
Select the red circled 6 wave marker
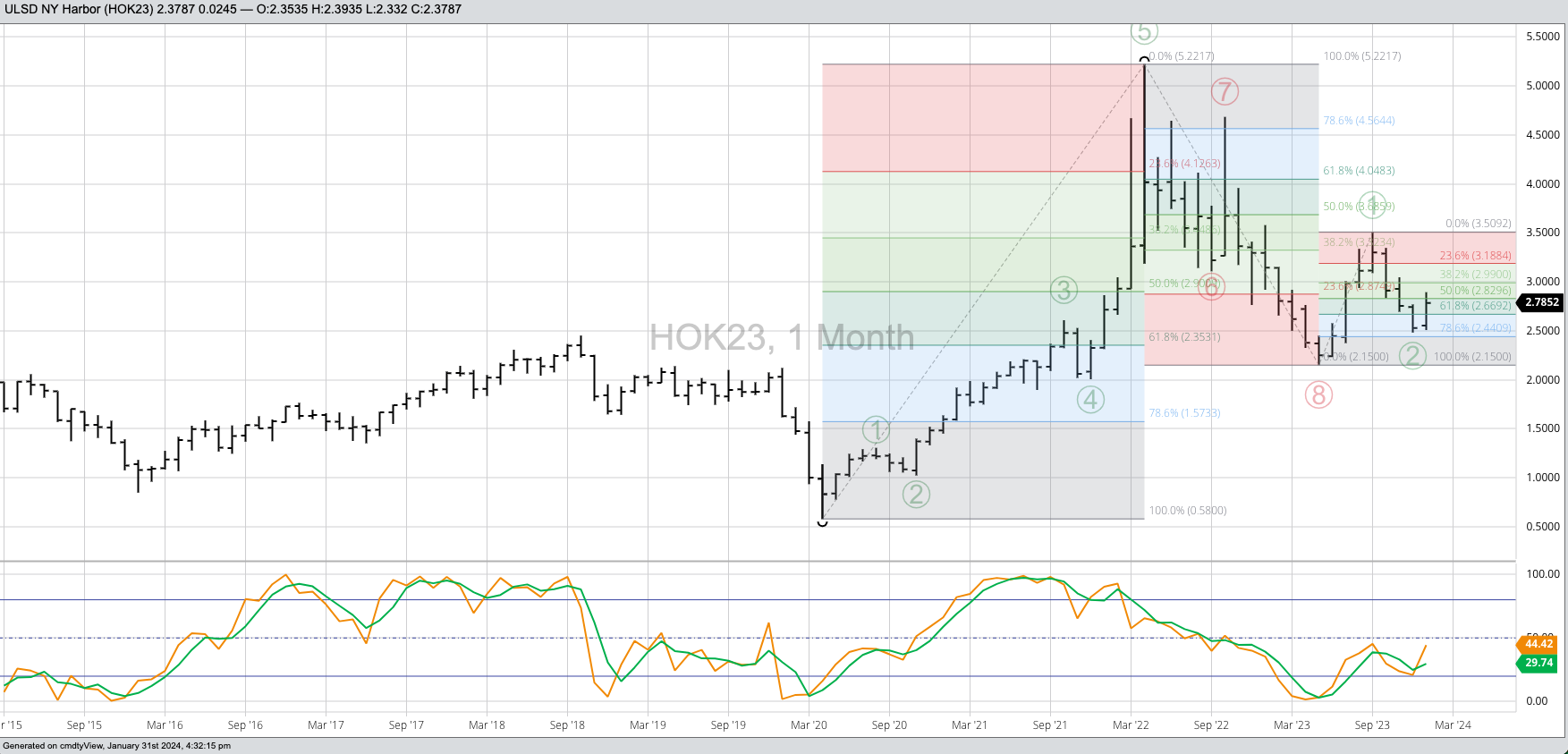point(1211,288)
